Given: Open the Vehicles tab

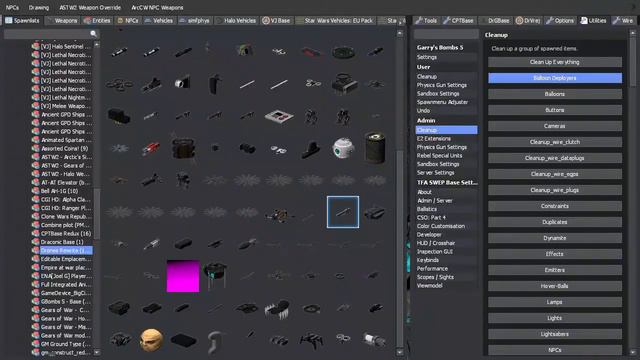Looking at the screenshot, I should point(159,20).
